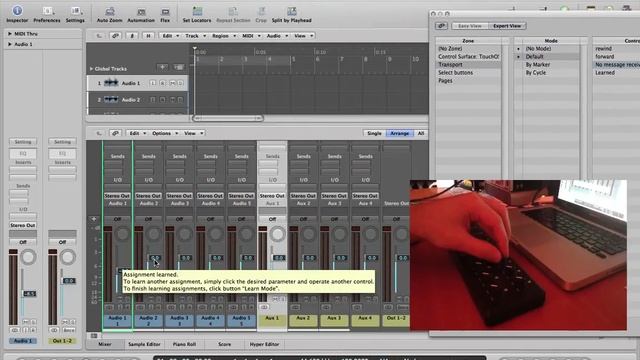Expand the Audio 1 inspector section
The height and width of the screenshot is (360, 640).
(9, 44)
